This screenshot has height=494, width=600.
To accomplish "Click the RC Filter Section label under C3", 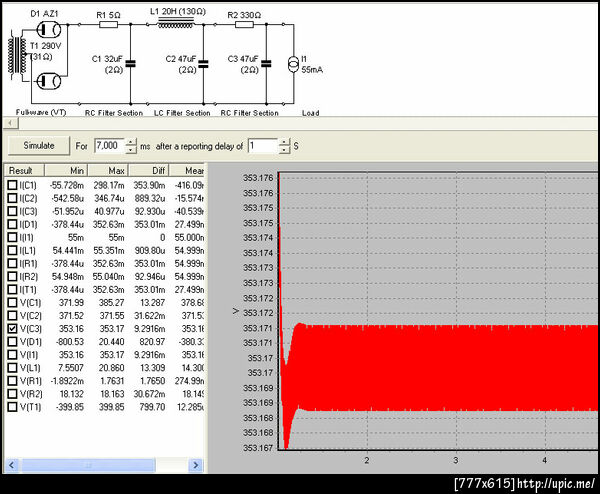I will pos(249,113).
